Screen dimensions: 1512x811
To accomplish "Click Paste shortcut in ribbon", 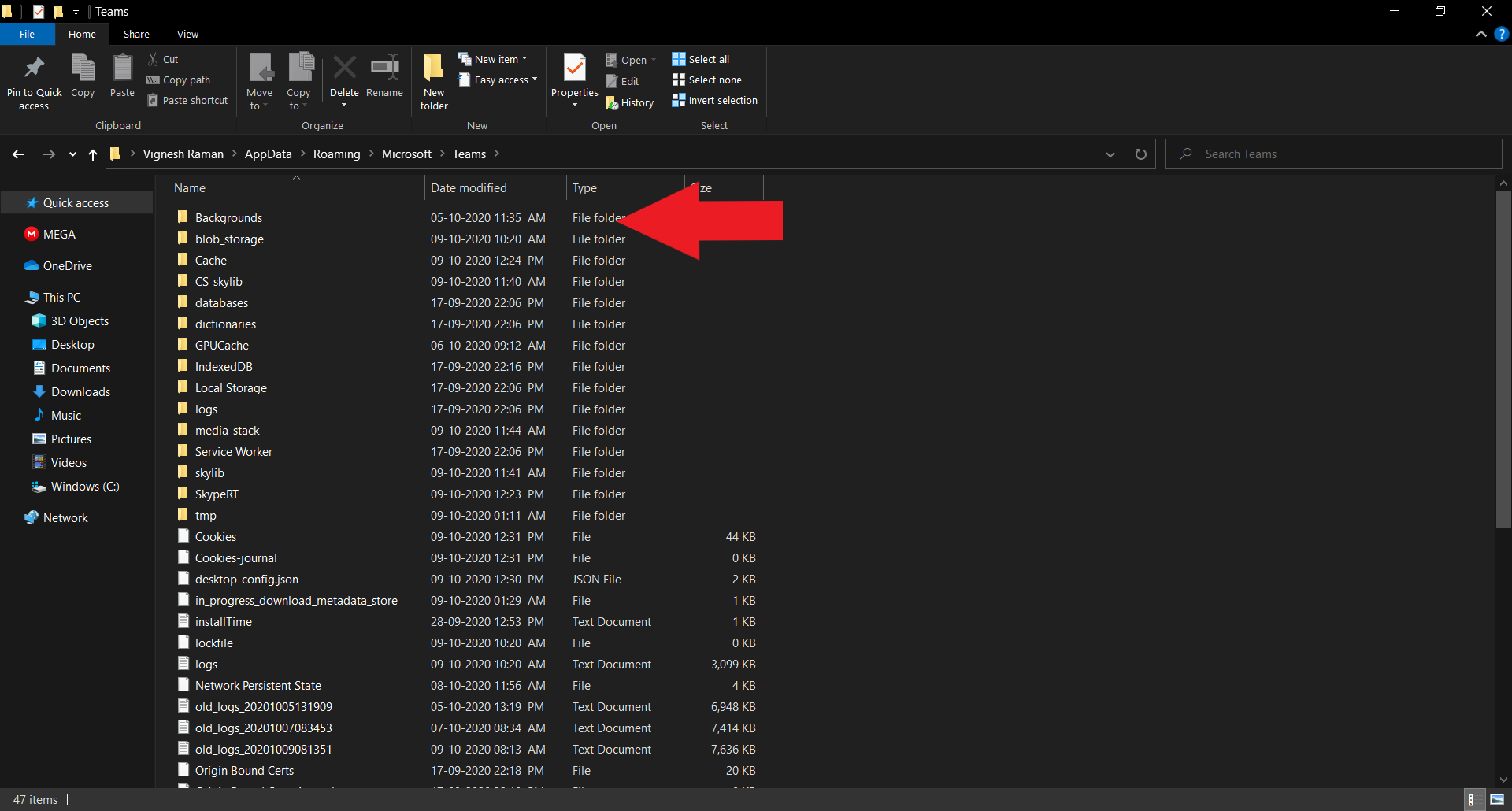I will [187, 100].
